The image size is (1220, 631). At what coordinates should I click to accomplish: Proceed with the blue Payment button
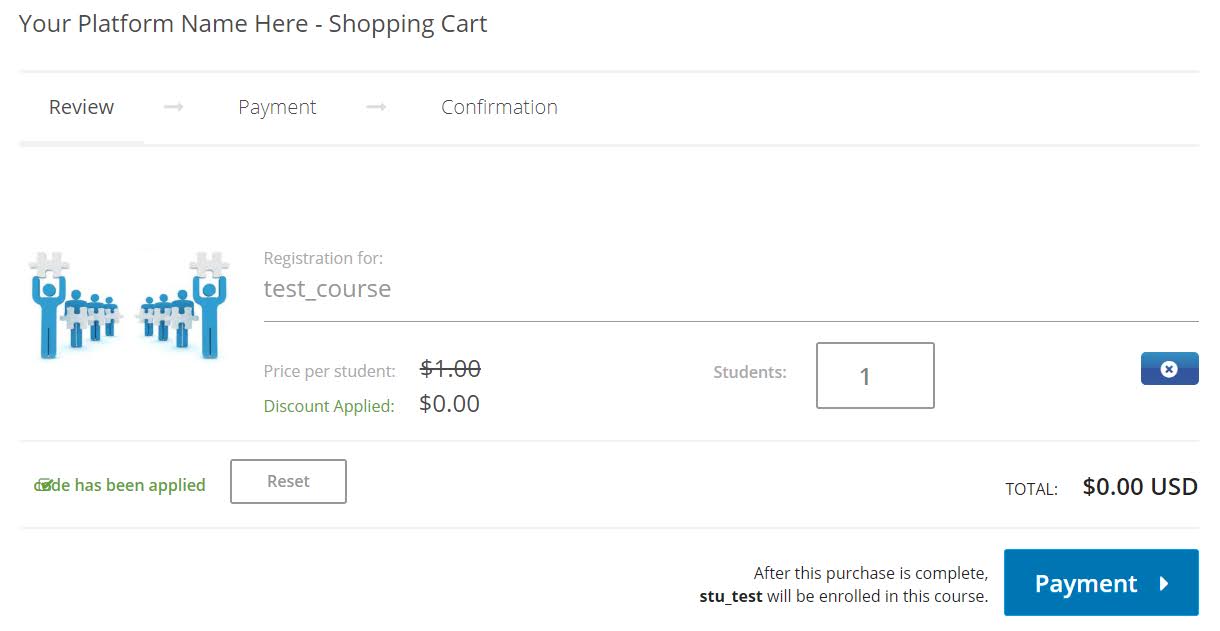[1100, 583]
